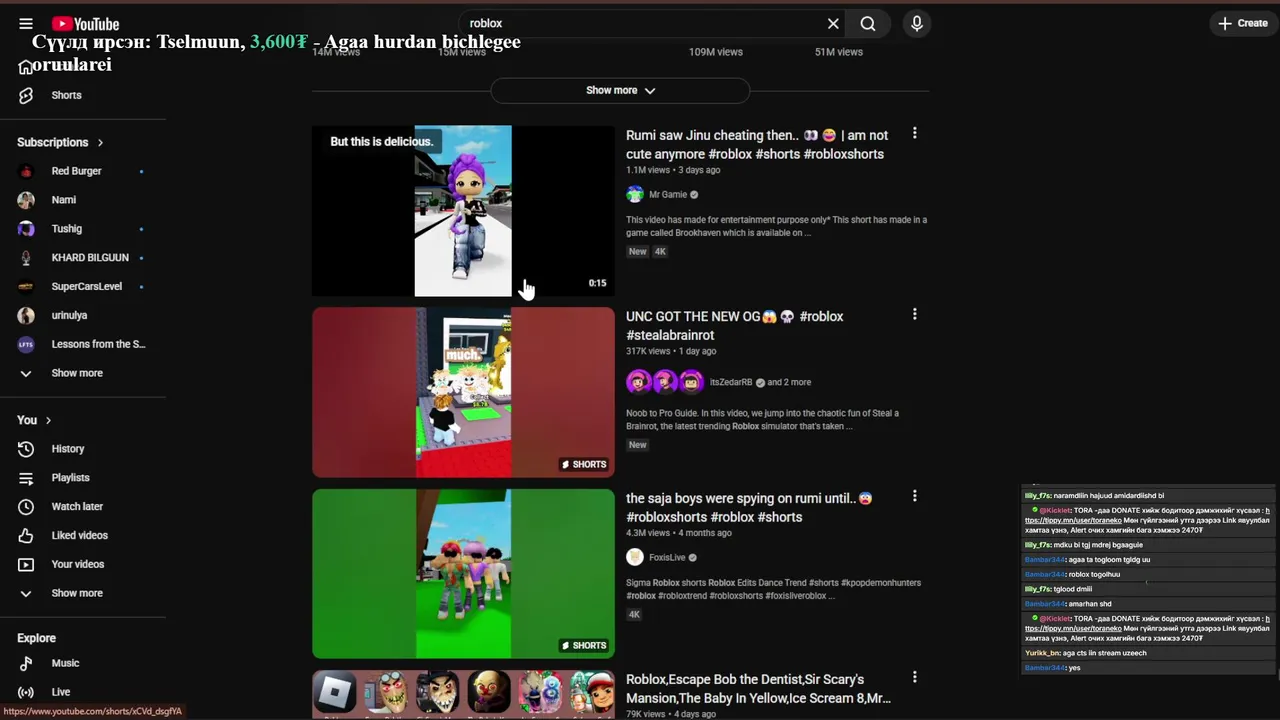Play the Rumi saw Jinu video thumbnail
The height and width of the screenshot is (720, 1280).
463,211
